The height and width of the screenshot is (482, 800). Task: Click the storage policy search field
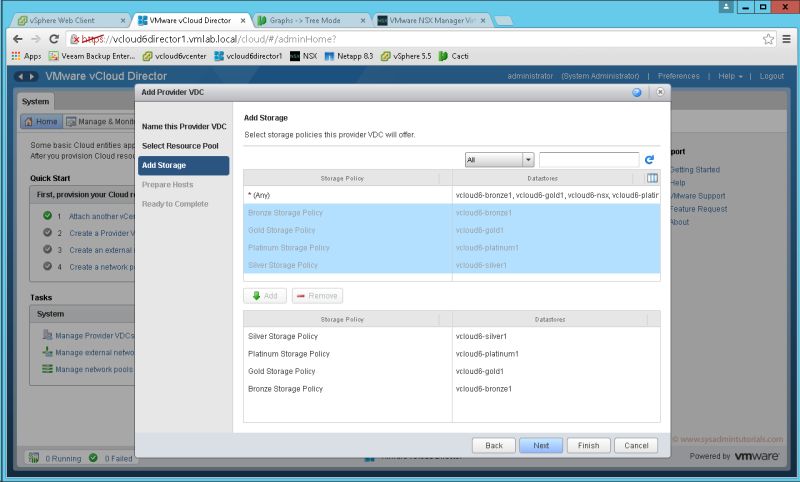click(x=589, y=160)
